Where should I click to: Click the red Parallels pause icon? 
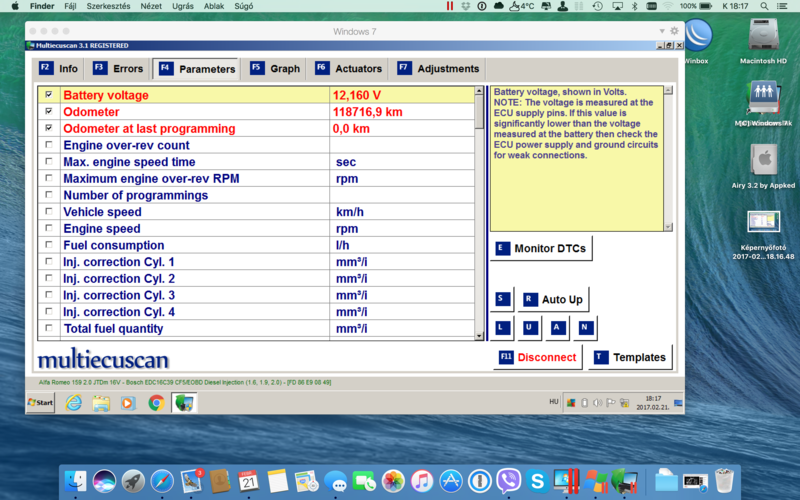tap(449, 6)
